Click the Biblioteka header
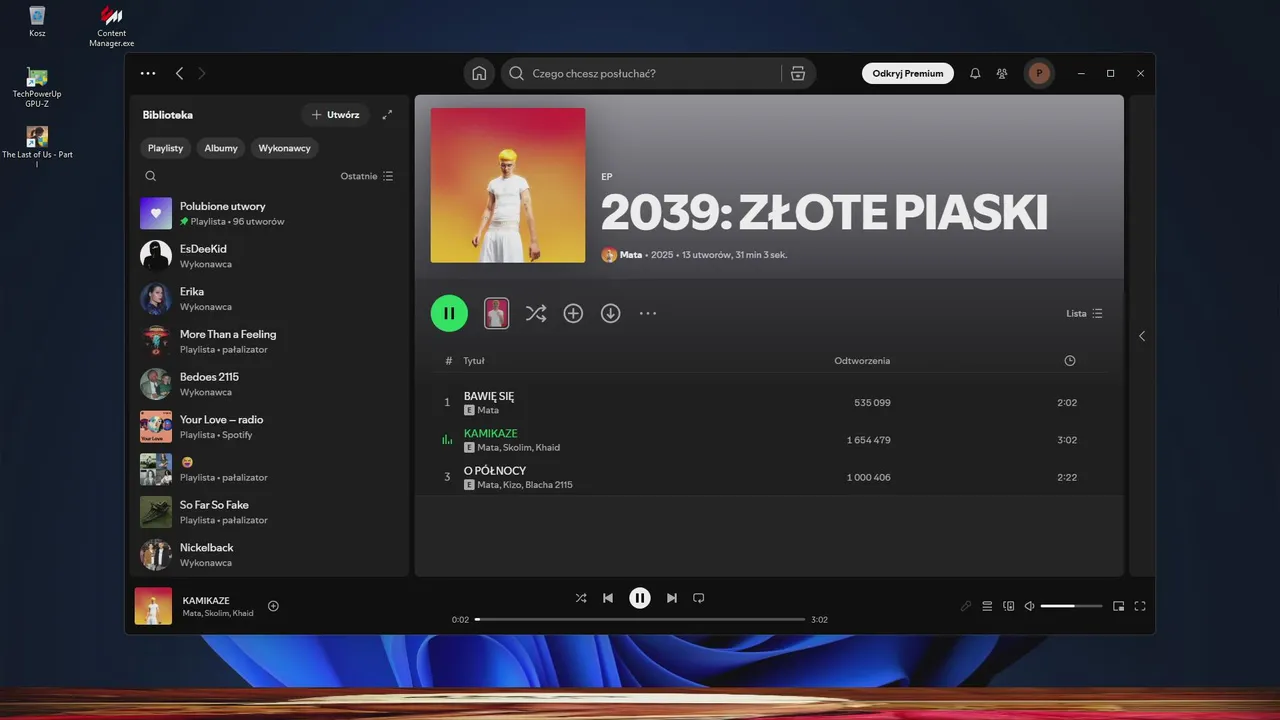The width and height of the screenshot is (1280, 720). [x=168, y=115]
